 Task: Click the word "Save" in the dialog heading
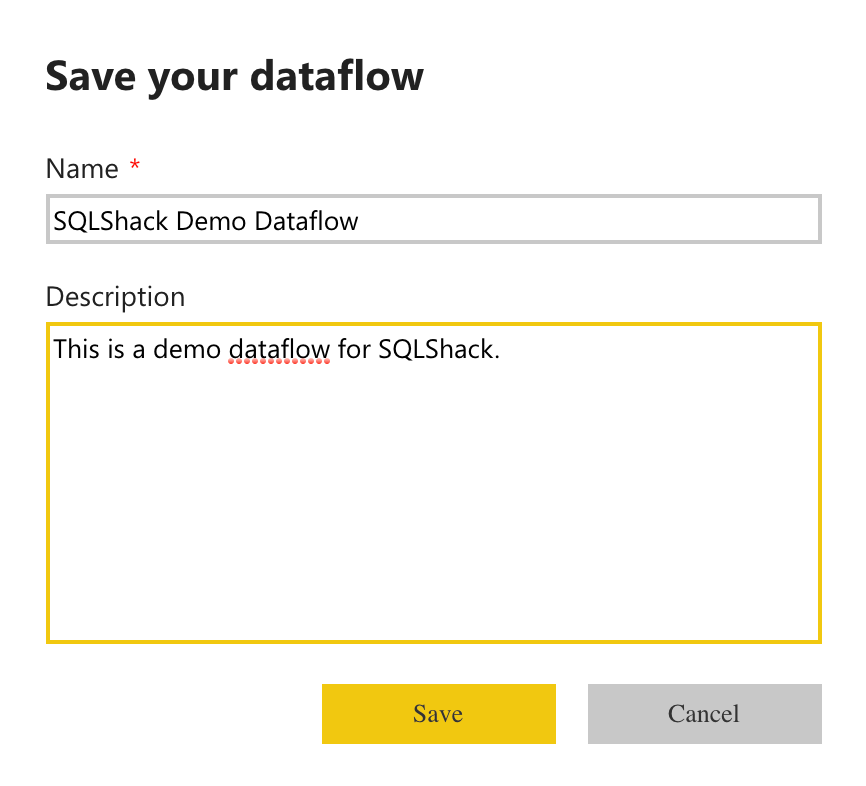click(x=89, y=77)
